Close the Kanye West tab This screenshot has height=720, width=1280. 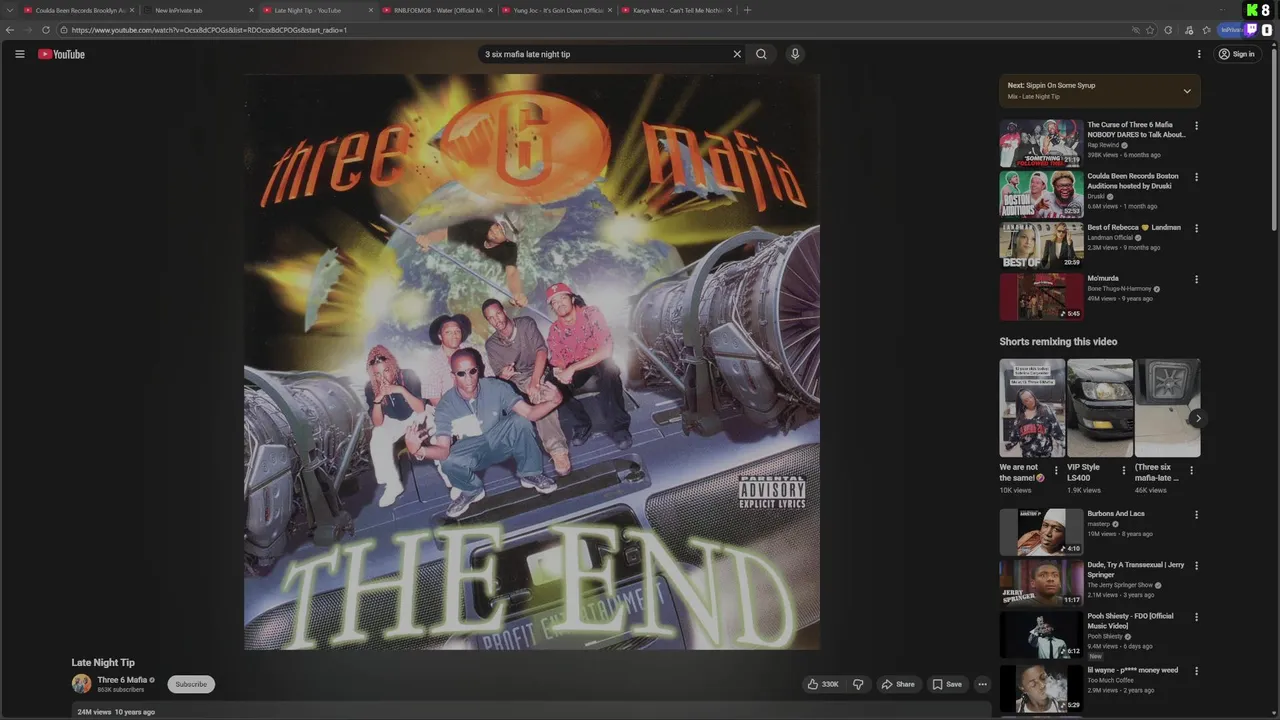click(x=730, y=10)
